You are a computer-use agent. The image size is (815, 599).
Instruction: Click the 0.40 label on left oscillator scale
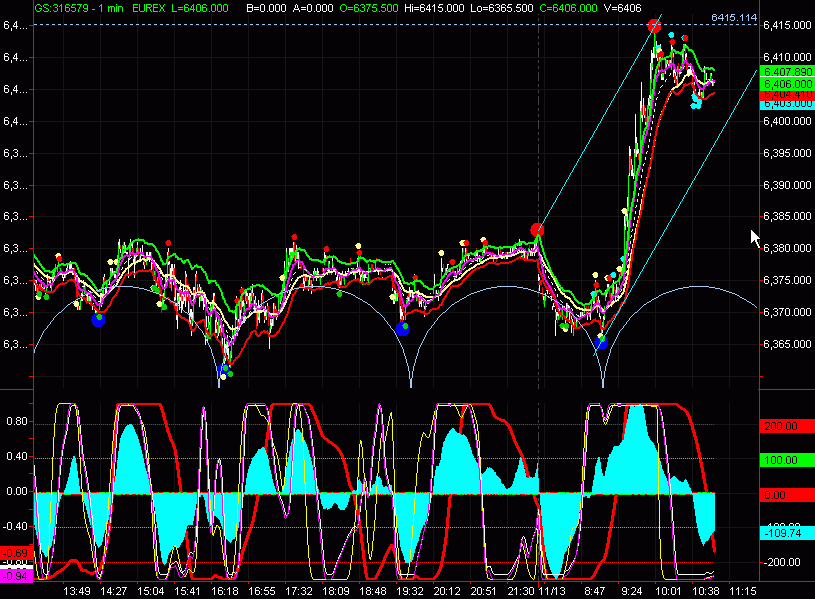(17, 457)
